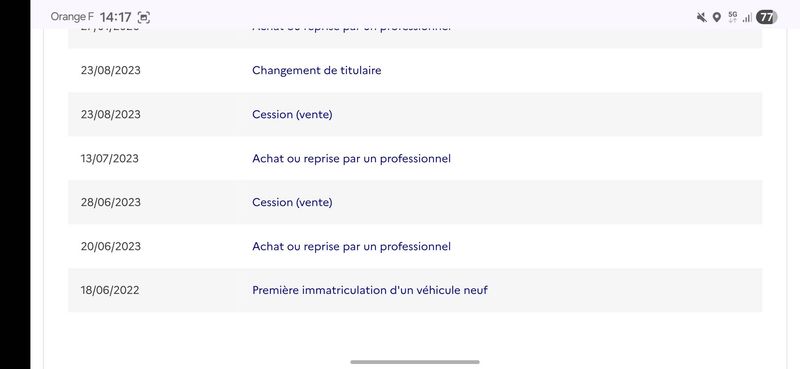Open Cession (vente) dated 28/06/2023
The image size is (800, 369).
[292, 203]
